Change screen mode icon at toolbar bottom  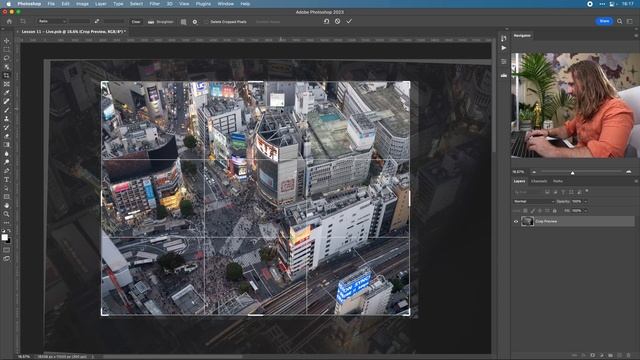click(7, 258)
